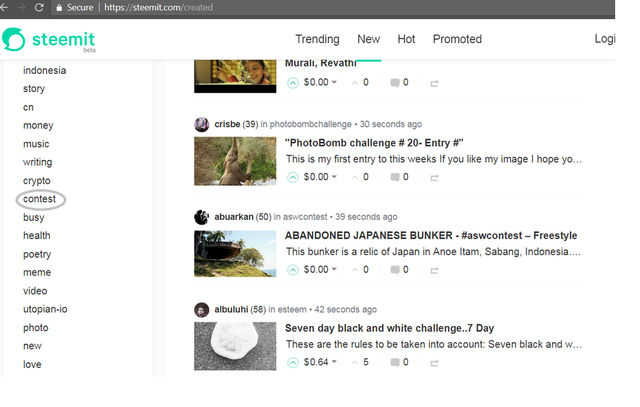640x407 pixels.
Task: Click the secure padlock icon
Action: [59, 8]
